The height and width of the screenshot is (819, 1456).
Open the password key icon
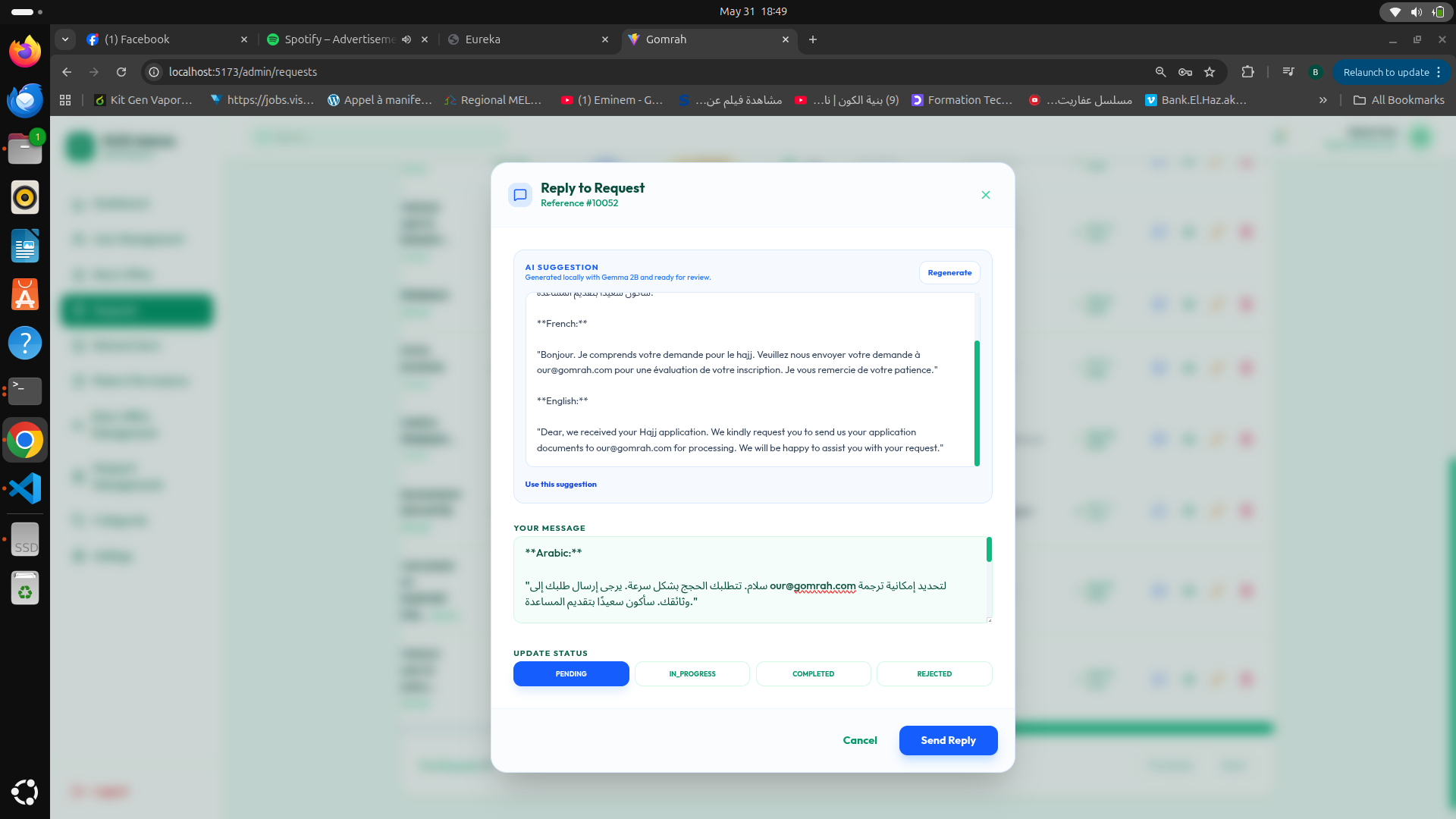click(1185, 72)
